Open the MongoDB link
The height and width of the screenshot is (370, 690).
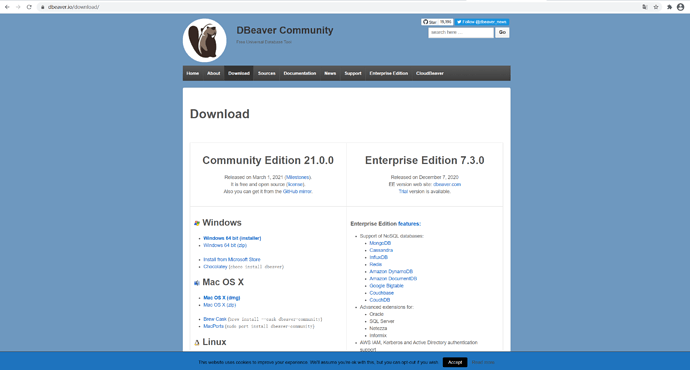pyautogui.click(x=380, y=243)
